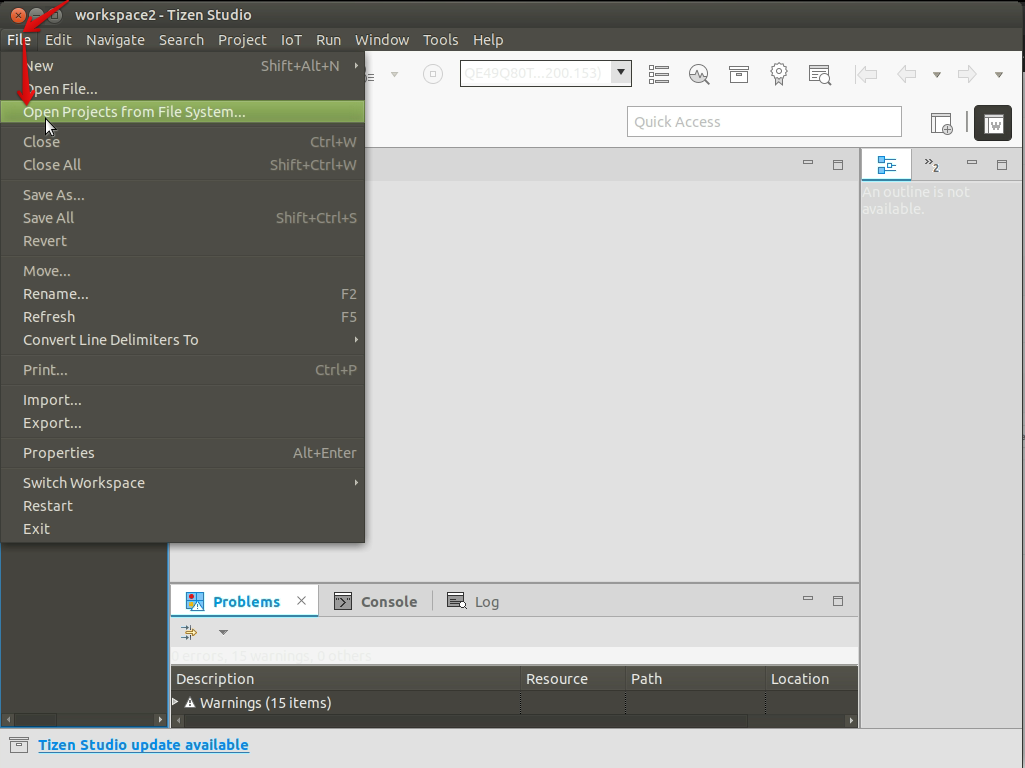Viewport: 1025px width, 768px height.
Task: Select the Refresh menu item
Action: click(182, 317)
